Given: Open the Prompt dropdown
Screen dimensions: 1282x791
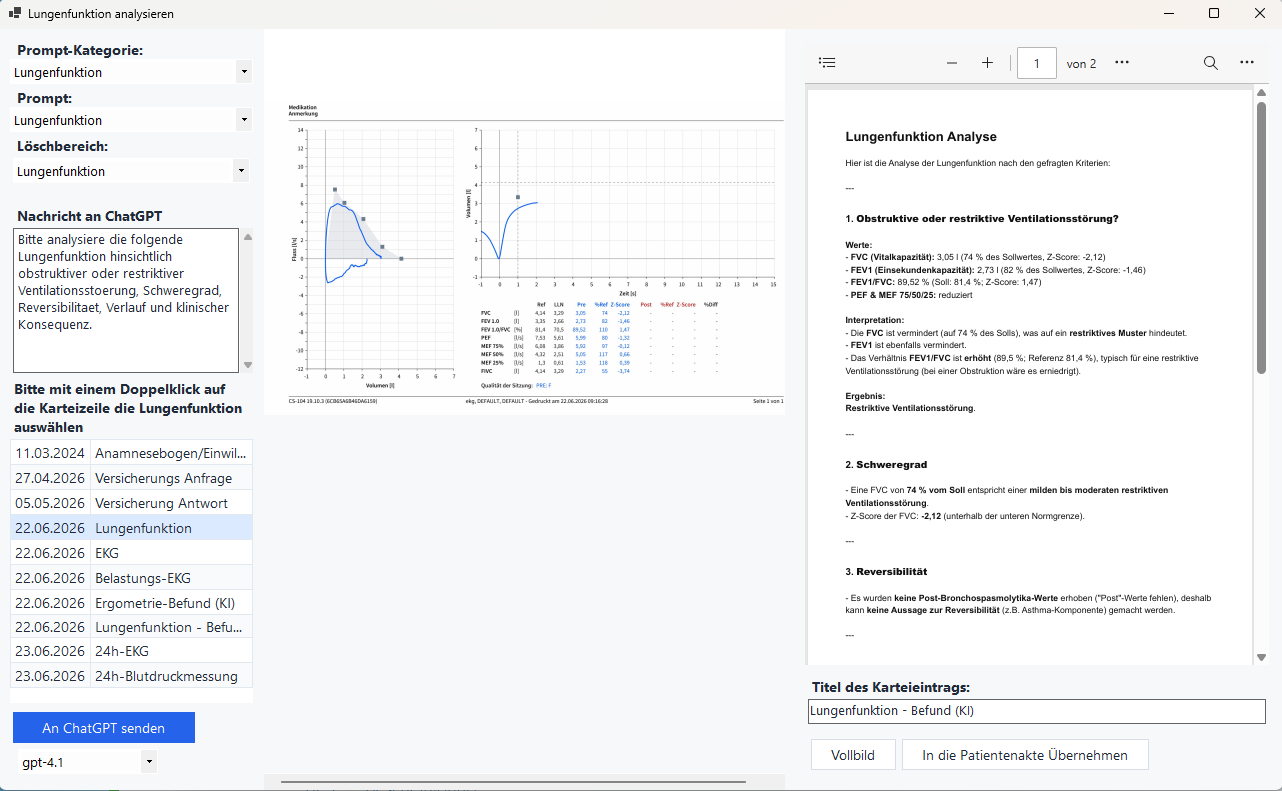Looking at the screenshot, I should click(x=244, y=120).
